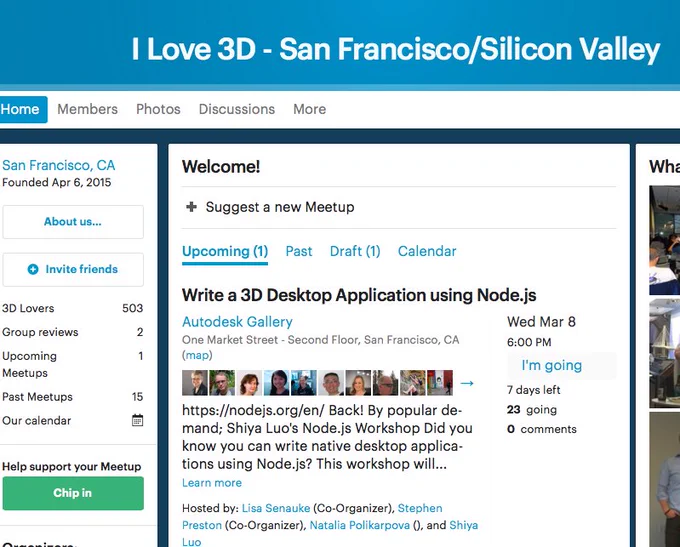
Task: Open the top photo in the right sidebar
Action: [664, 240]
